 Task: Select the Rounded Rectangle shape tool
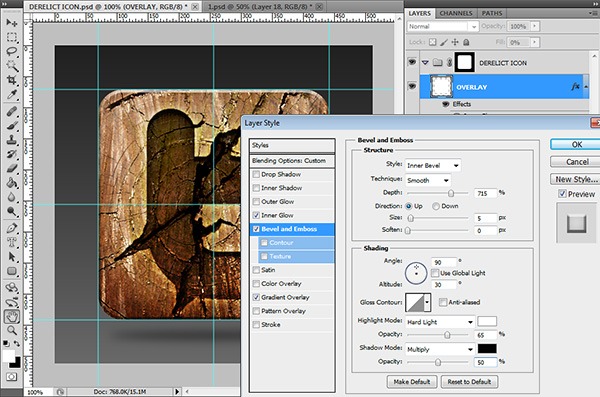pos(11,271)
